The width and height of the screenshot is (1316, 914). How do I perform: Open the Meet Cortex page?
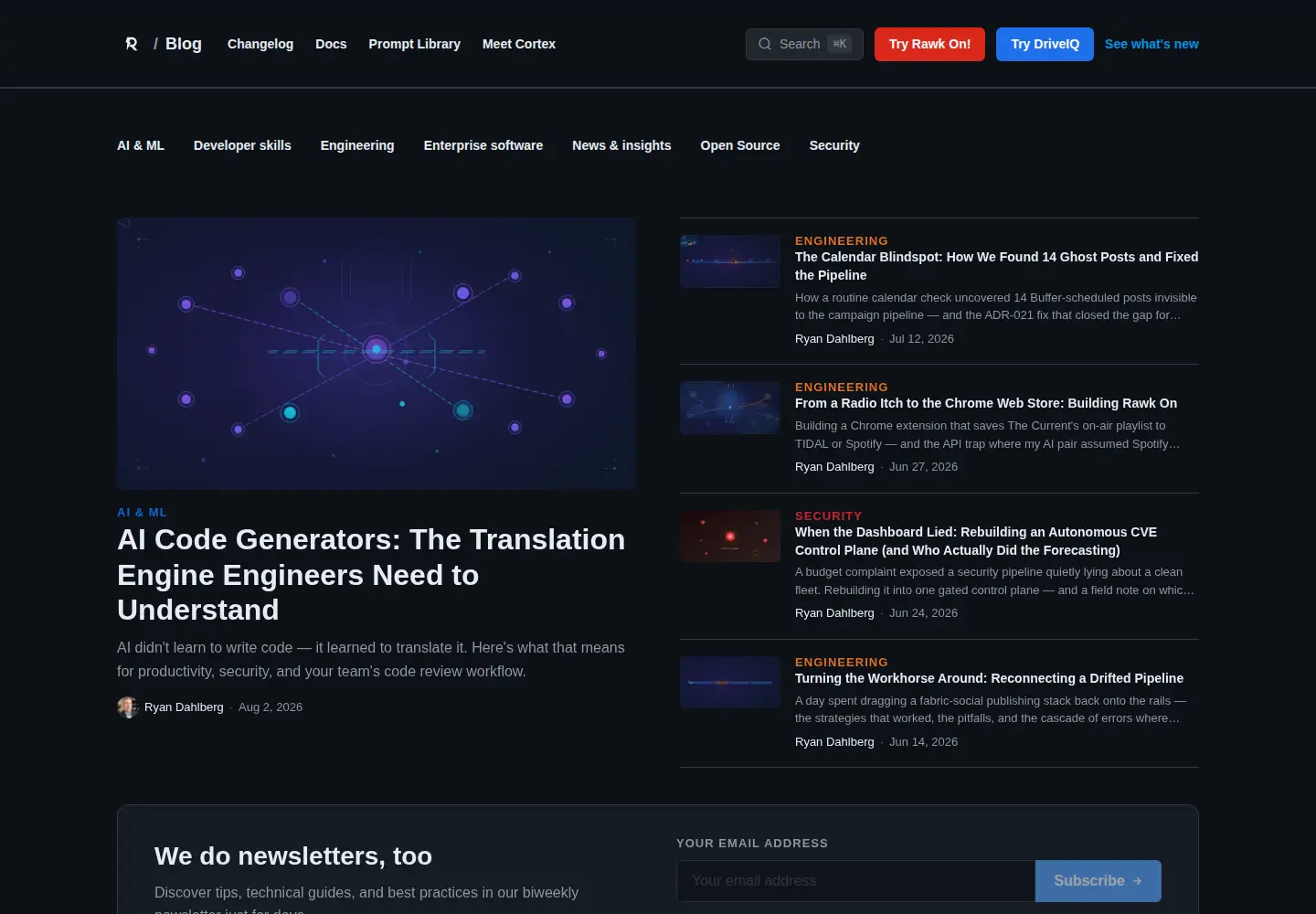(x=519, y=44)
